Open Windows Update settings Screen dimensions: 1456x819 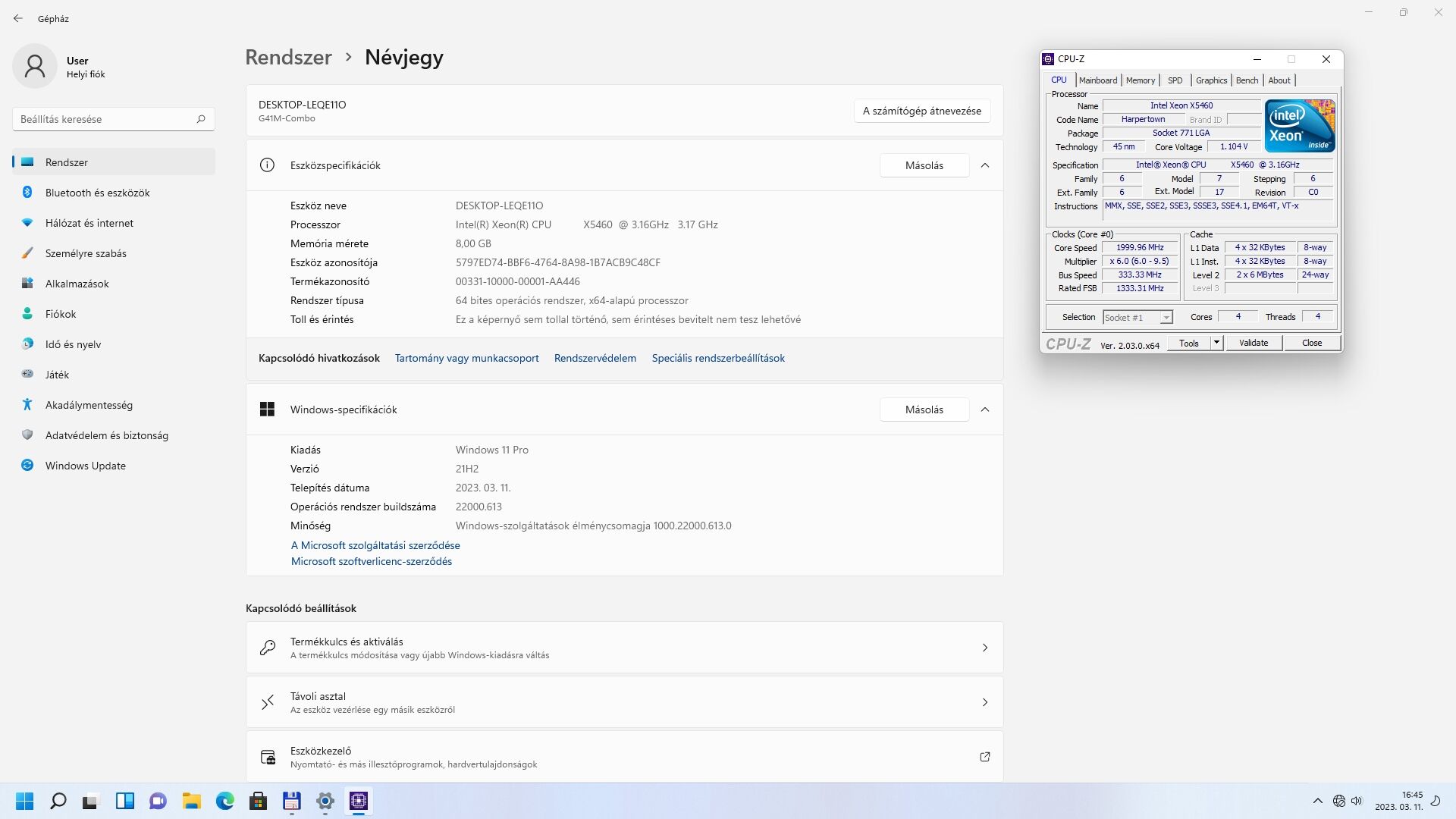(114, 466)
